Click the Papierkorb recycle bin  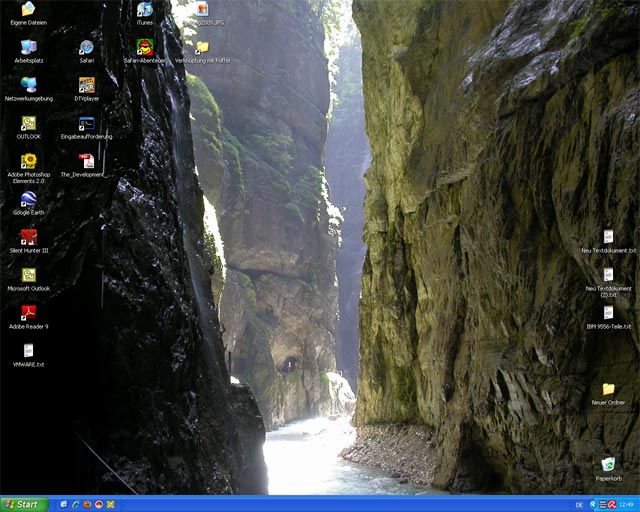[608, 465]
